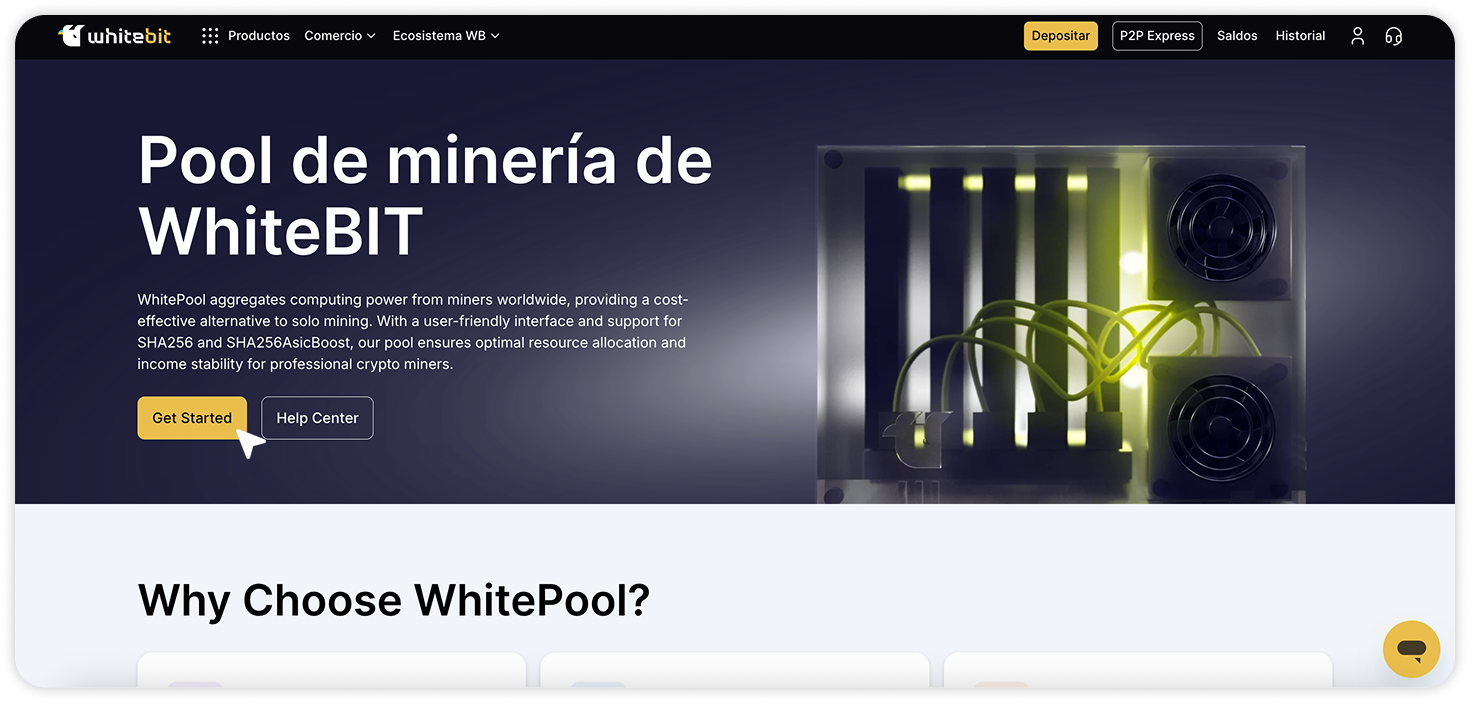1470x703 pixels.
Task: Open the Productos menu
Action: [x=259, y=36]
